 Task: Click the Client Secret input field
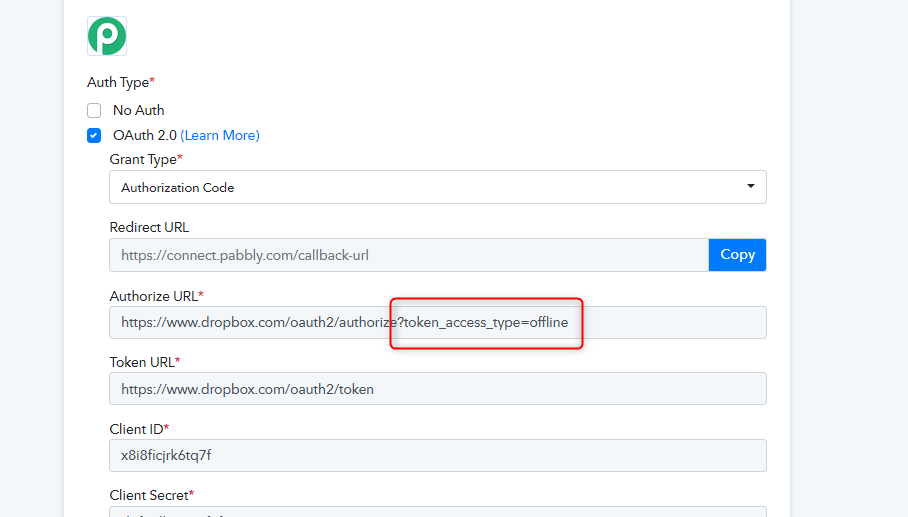(437, 512)
